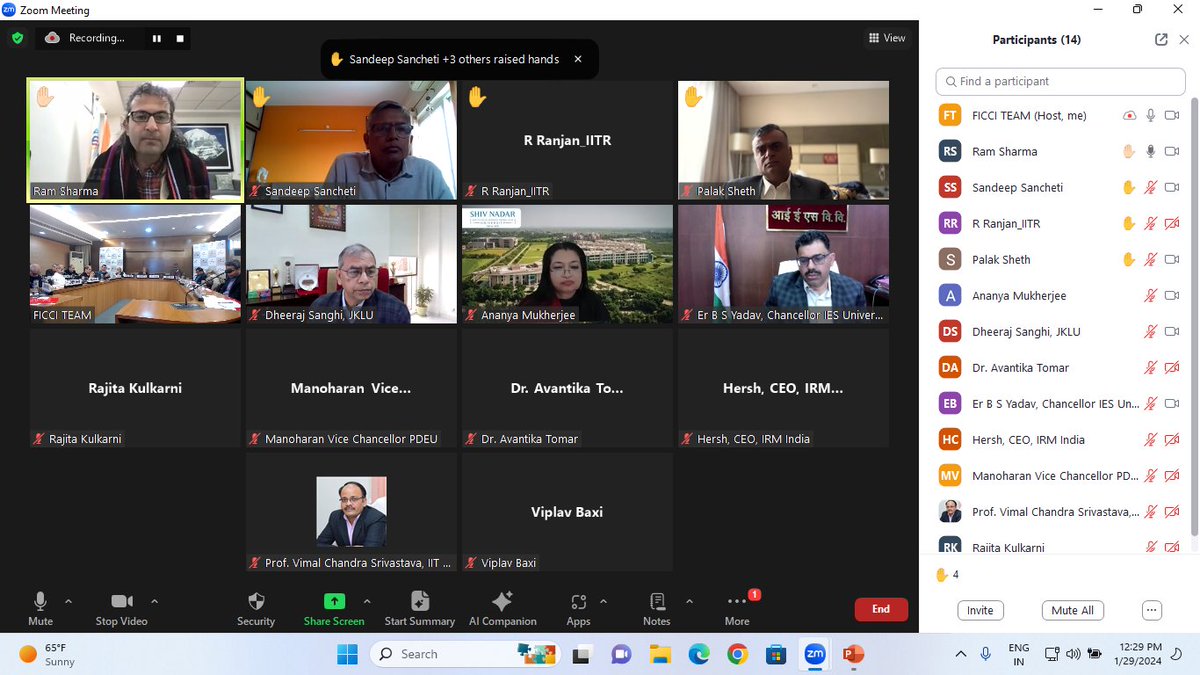
Task: Select Sandeep Sancheti's video tile
Action: coord(351,140)
